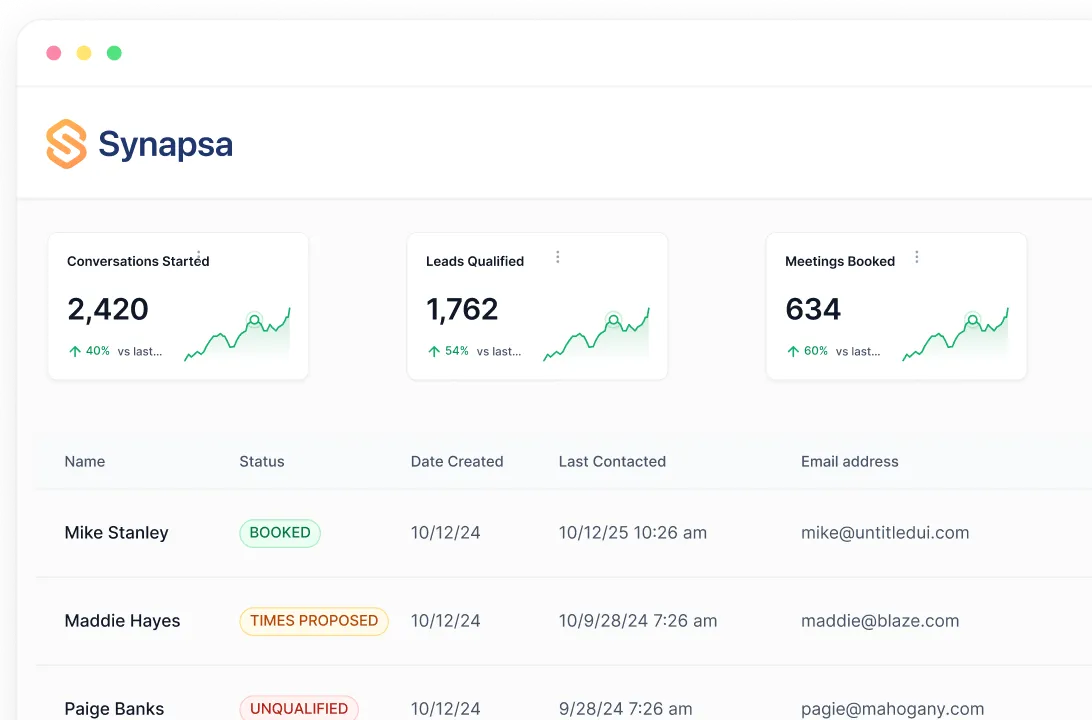The width and height of the screenshot is (1092, 720).
Task: Open the kebab menu on Leads Qualified card
Action: tap(556, 256)
